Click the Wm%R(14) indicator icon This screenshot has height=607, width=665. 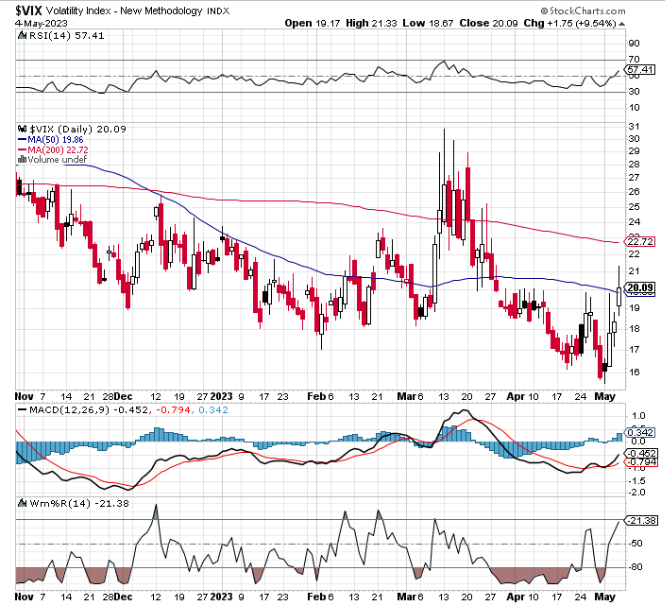(x=22, y=503)
